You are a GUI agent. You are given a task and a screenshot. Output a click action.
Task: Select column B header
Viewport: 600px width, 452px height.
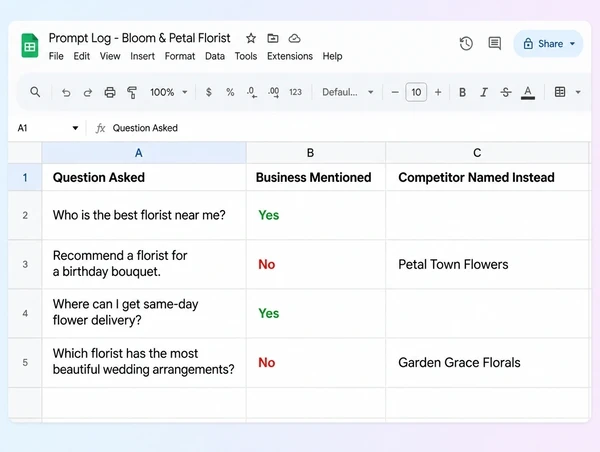[x=316, y=153]
